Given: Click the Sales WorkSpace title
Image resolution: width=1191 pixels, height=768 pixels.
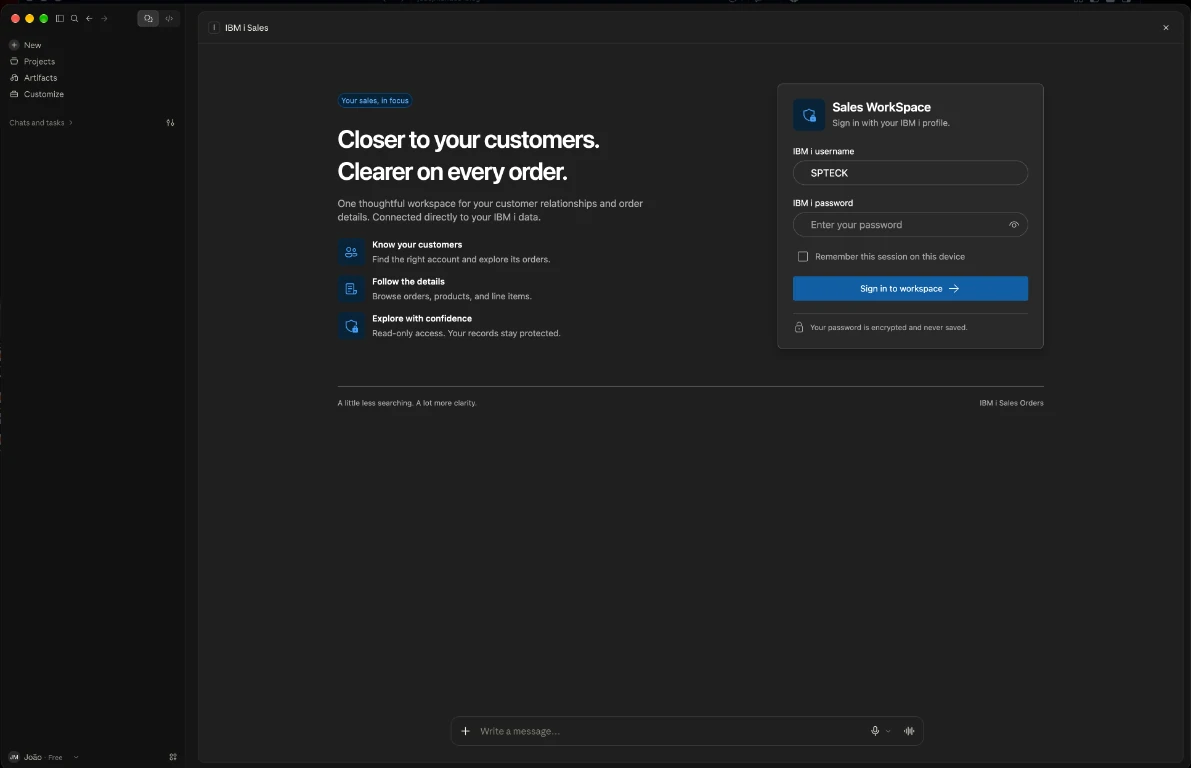Looking at the screenshot, I should (881, 107).
